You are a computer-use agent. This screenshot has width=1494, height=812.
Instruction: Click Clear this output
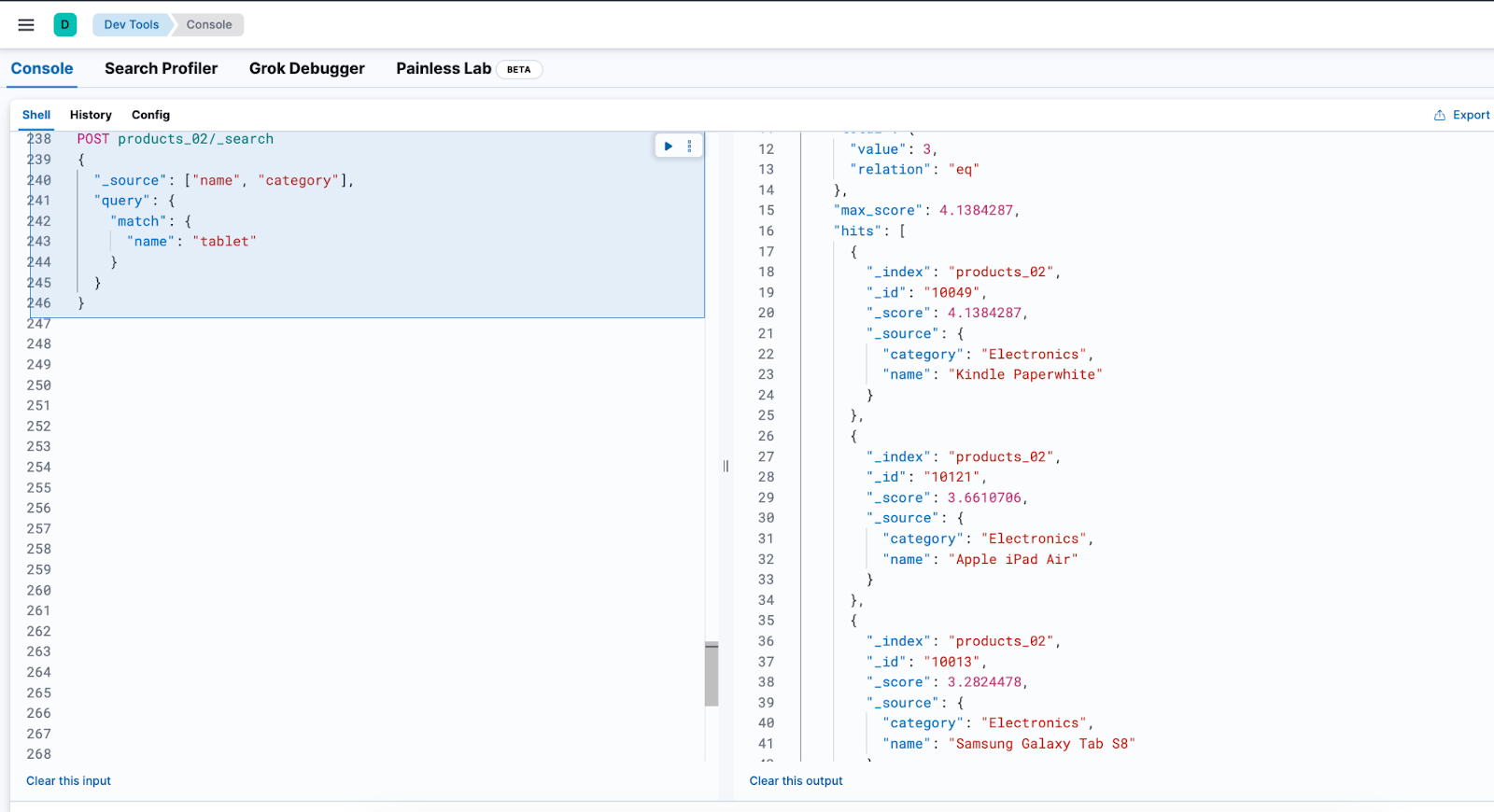796,781
